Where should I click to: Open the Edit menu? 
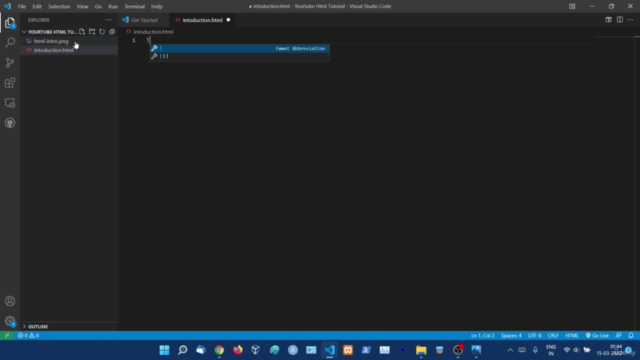point(37,7)
